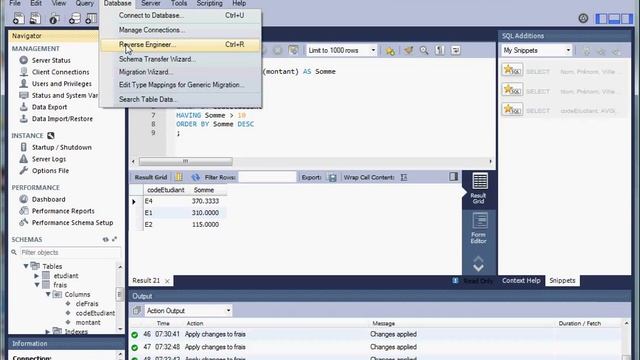The image size is (640, 360).
Task: Close the Result 21 tab
Action: click(167, 281)
